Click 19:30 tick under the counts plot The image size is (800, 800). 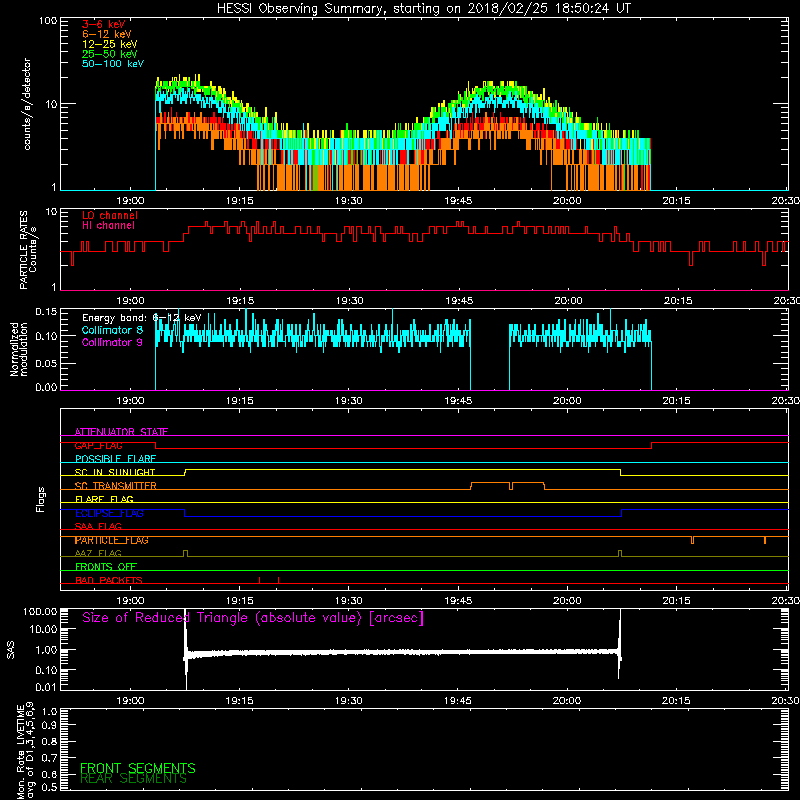coord(348,201)
